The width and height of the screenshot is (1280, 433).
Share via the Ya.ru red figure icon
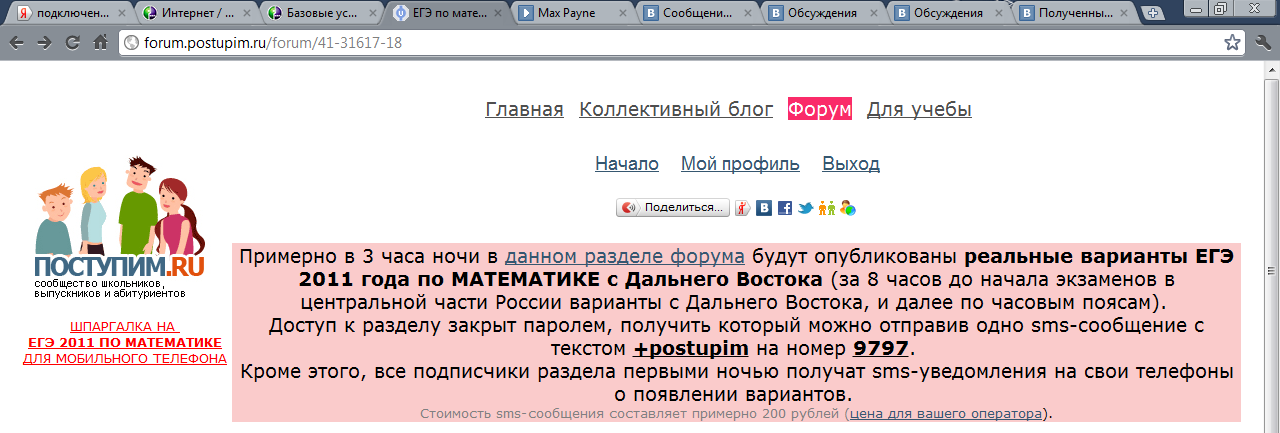(743, 208)
